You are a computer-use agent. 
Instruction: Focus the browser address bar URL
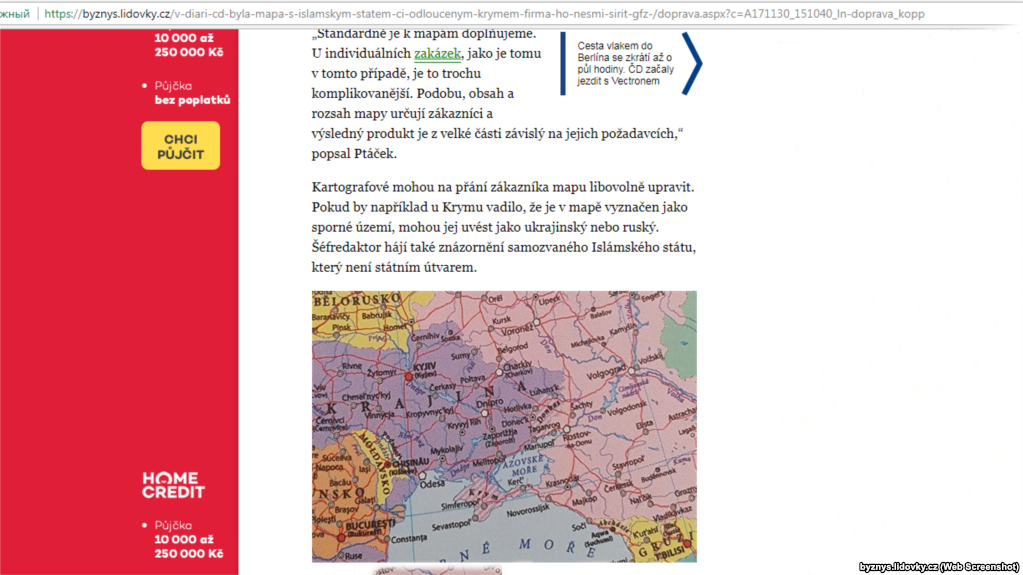coord(480,14)
